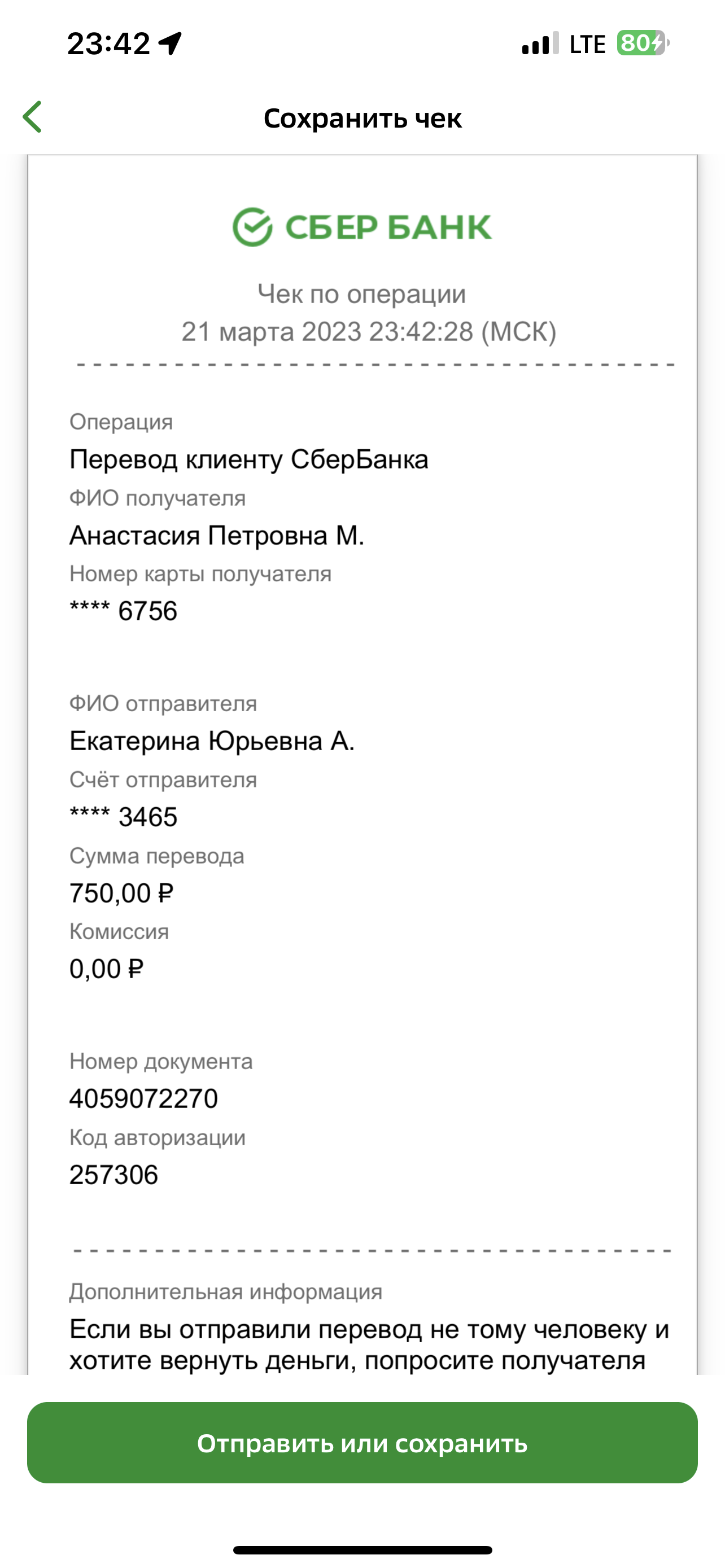Tap recipient name Анастасия Петровна М.
725x1568 pixels.
(217, 536)
